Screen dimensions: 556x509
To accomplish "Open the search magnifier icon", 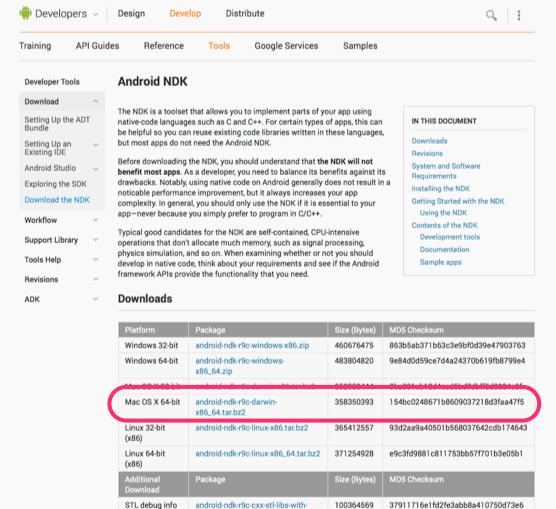I will 491,15.
